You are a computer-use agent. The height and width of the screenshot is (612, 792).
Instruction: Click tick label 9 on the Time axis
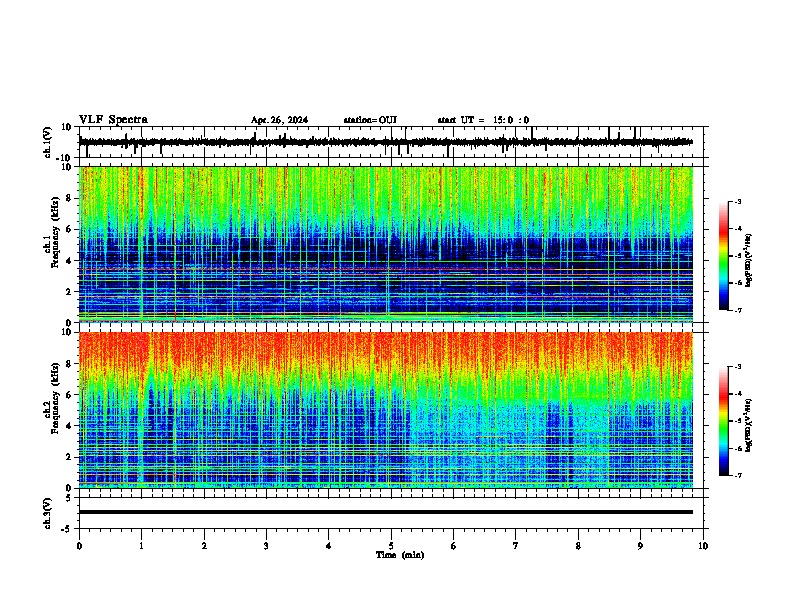tap(640, 546)
